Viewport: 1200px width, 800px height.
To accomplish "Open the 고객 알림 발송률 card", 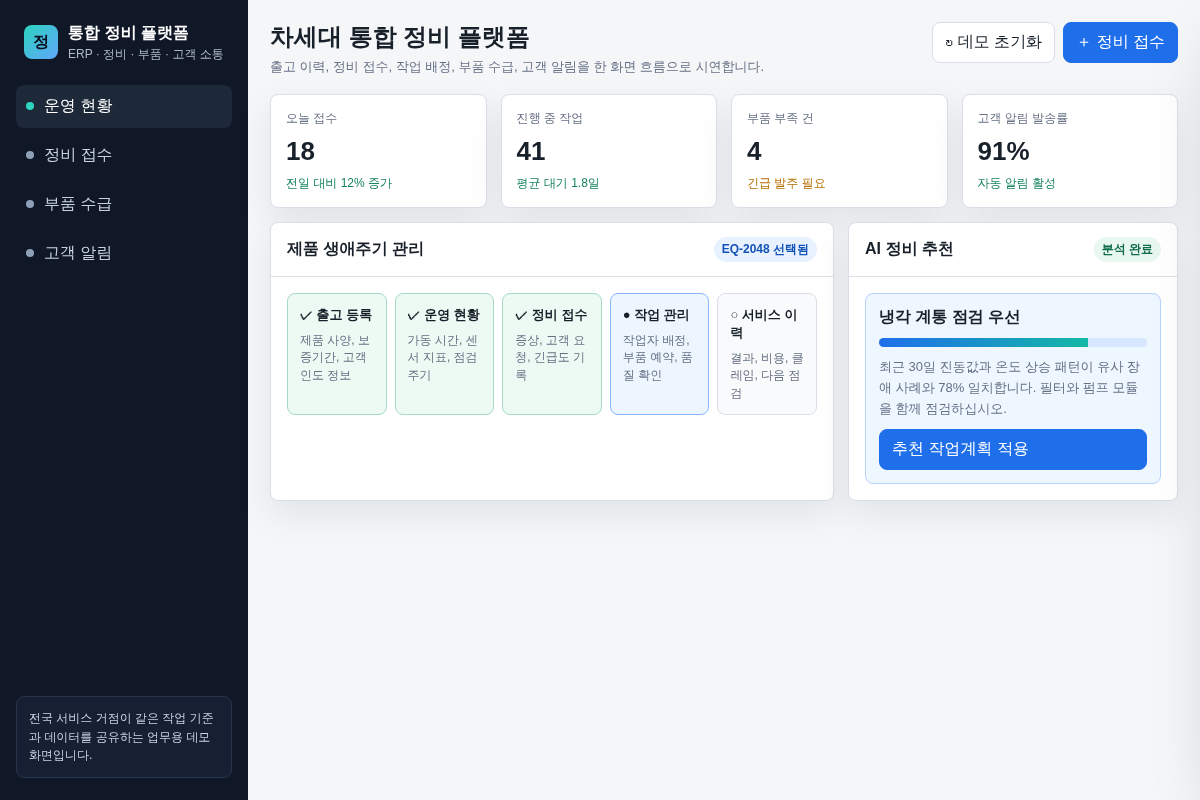I will (x=1070, y=151).
